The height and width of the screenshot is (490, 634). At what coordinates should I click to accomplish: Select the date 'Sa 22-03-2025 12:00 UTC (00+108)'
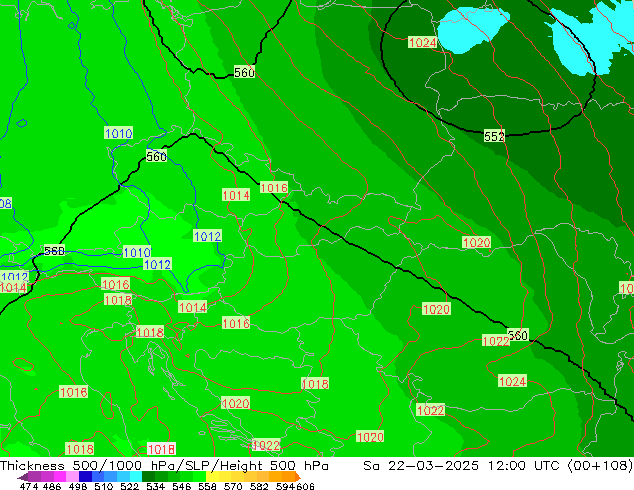coord(498,466)
